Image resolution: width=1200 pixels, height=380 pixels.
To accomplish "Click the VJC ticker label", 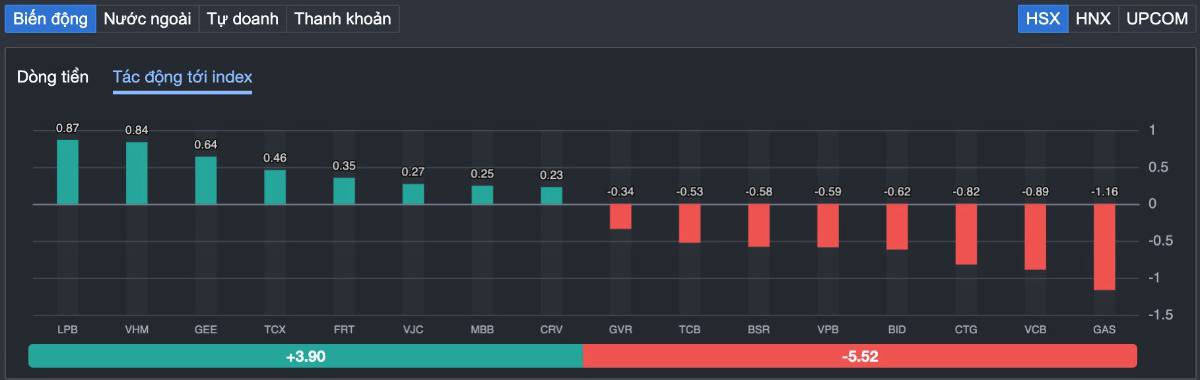I will coord(413,329).
